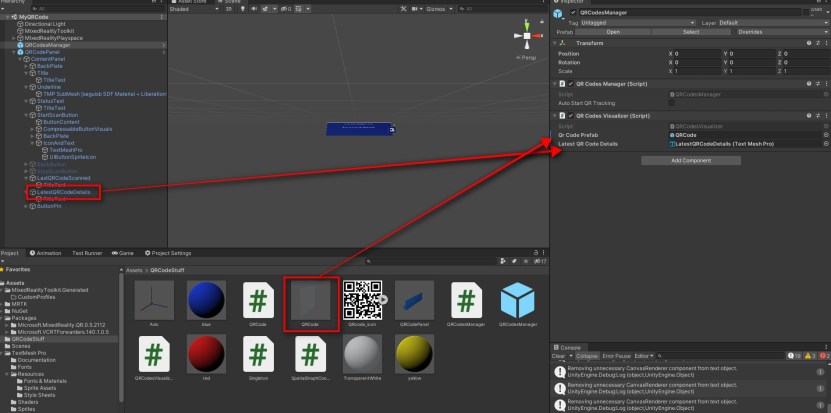Open Transform component preset icon
Image resolution: width=831 pixels, height=413 pixels.
pyautogui.click(x=818, y=43)
